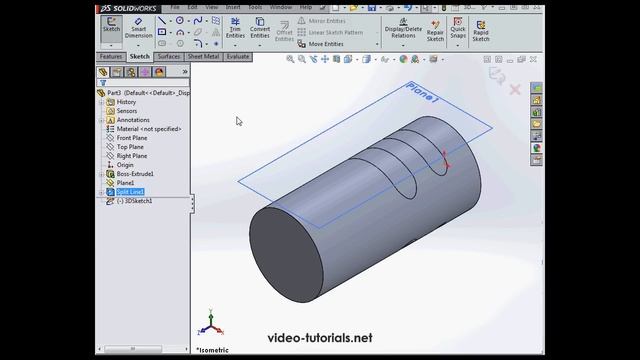640x360 pixels.
Task: Open Display/Delete Relations tool
Action: coord(403,28)
